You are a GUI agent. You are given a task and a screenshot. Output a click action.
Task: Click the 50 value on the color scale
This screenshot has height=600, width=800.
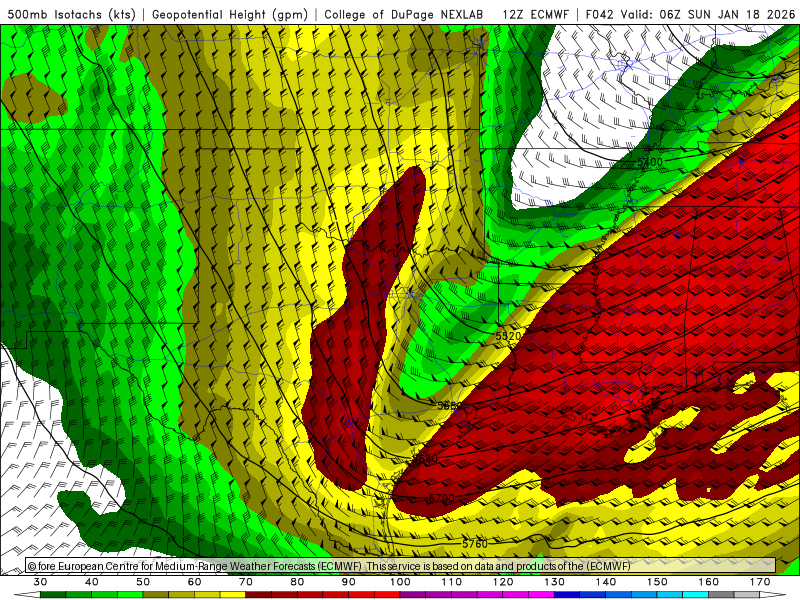point(143,582)
